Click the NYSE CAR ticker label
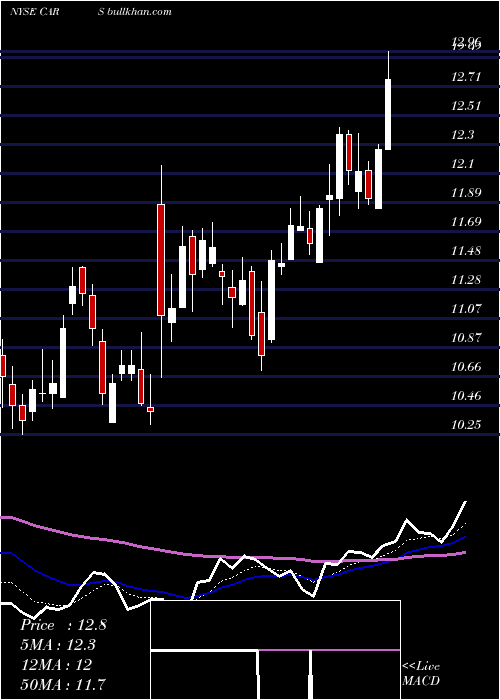The width and height of the screenshot is (500, 700). point(34,12)
